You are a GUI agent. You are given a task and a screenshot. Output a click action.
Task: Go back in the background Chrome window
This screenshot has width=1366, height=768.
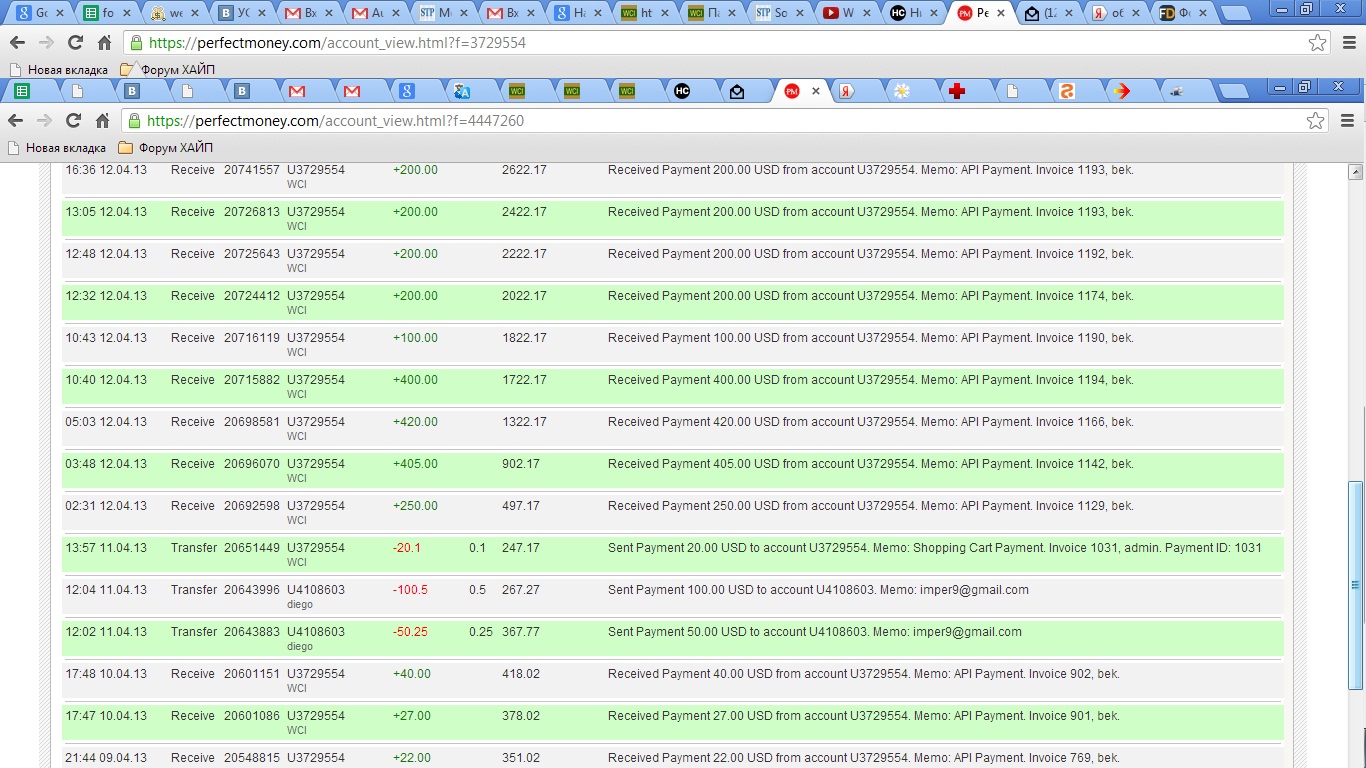pyautogui.click(x=16, y=43)
